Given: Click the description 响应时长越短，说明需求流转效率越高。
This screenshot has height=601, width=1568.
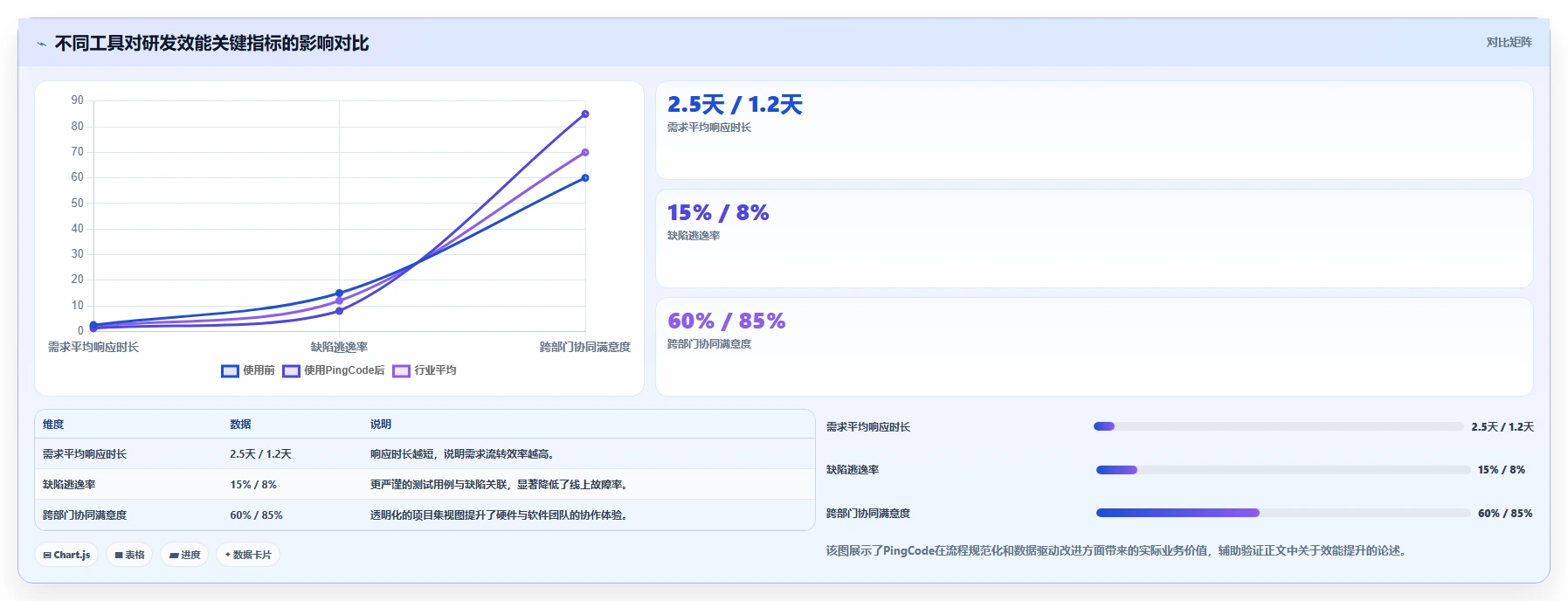Looking at the screenshot, I should coord(464,454).
